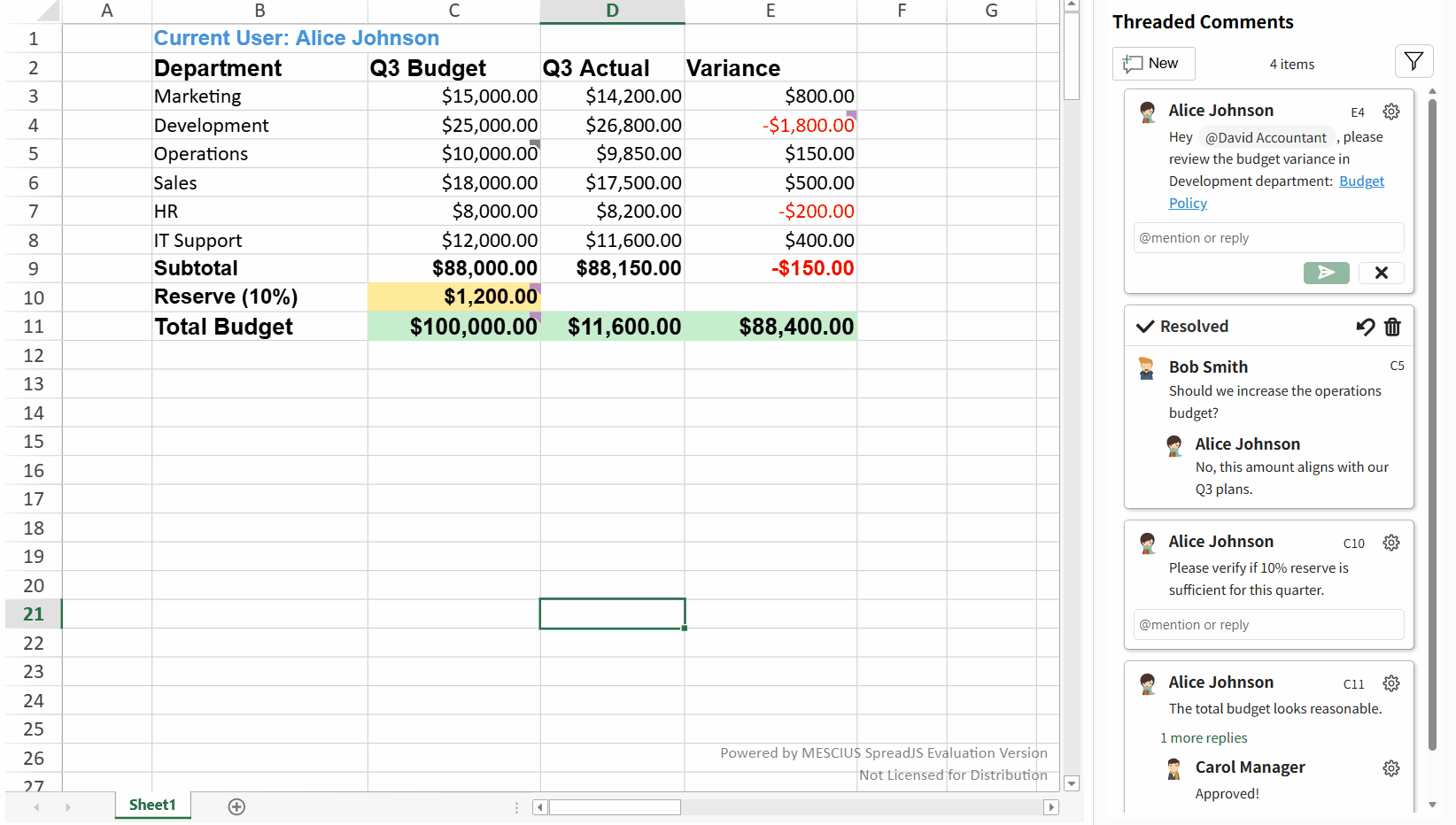This screenshot has height=825, width=1456.
Task: Click the @David Accountant mention
Action: point(1266,138)
